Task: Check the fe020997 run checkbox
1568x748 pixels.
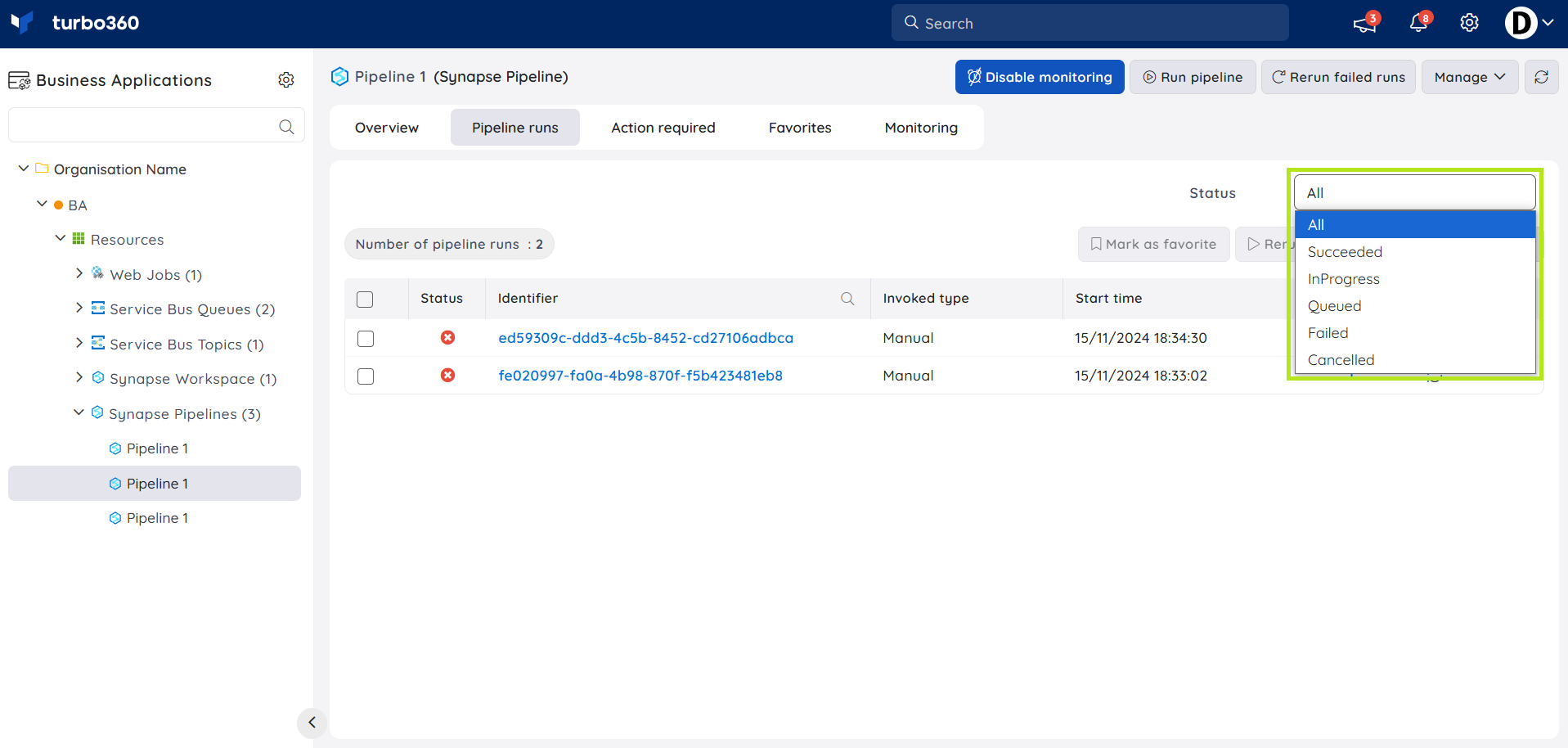Action: [366, 376]
